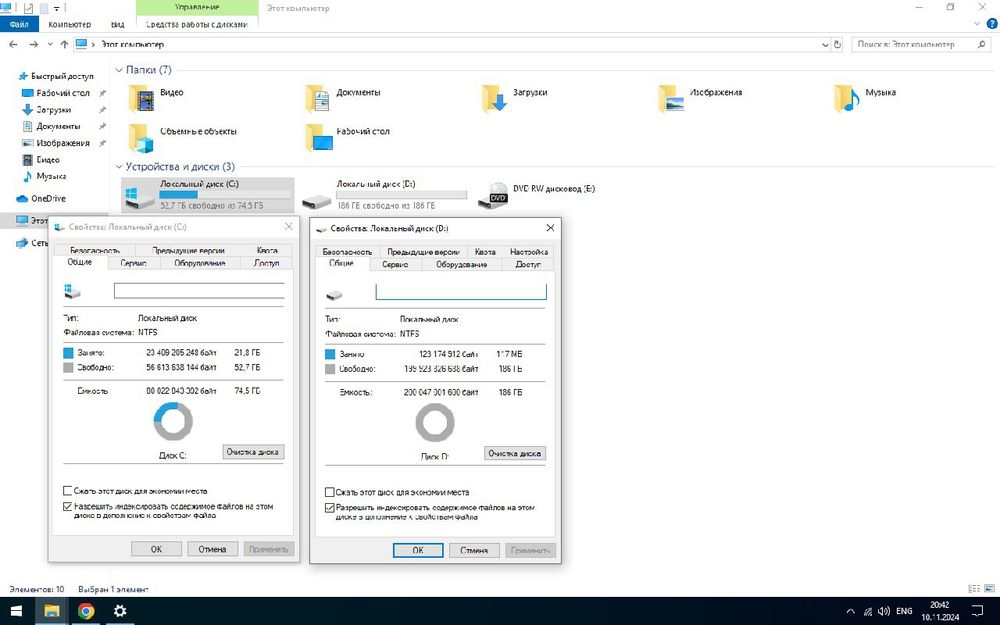Toggle indexing checkbox in disk D properties

click(329, 508)
